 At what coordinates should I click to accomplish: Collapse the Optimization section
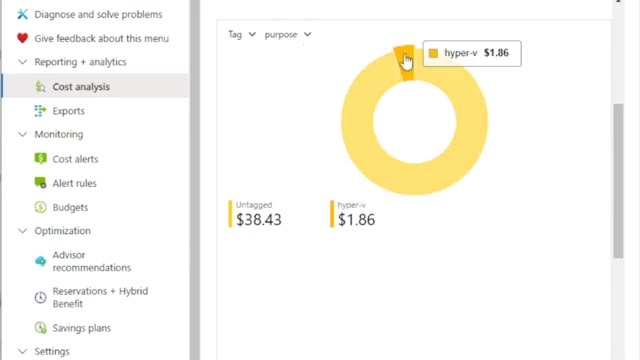tap(22, 231)
